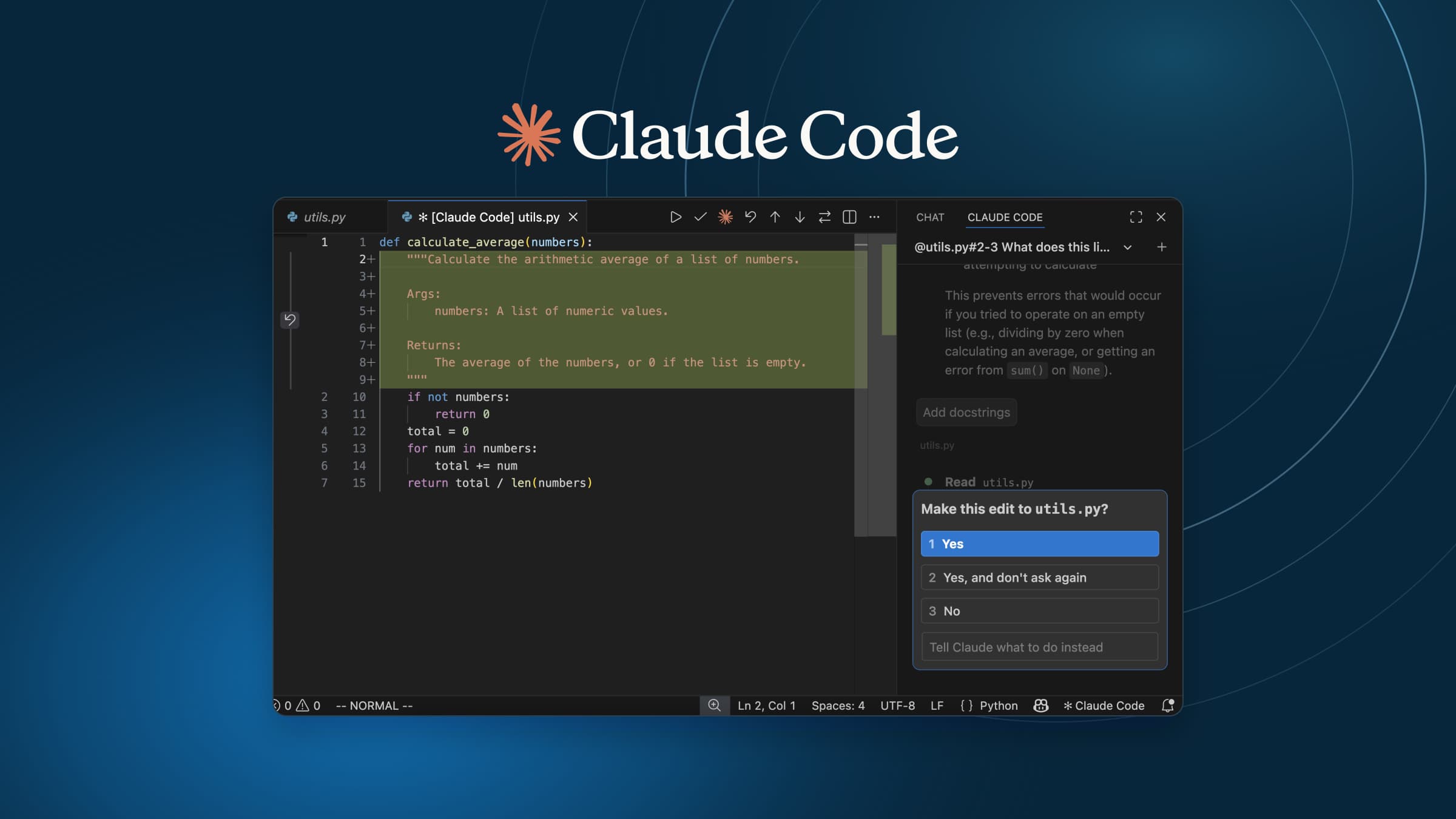Click the "if not numbers:" code line

(x=458, y=397)
